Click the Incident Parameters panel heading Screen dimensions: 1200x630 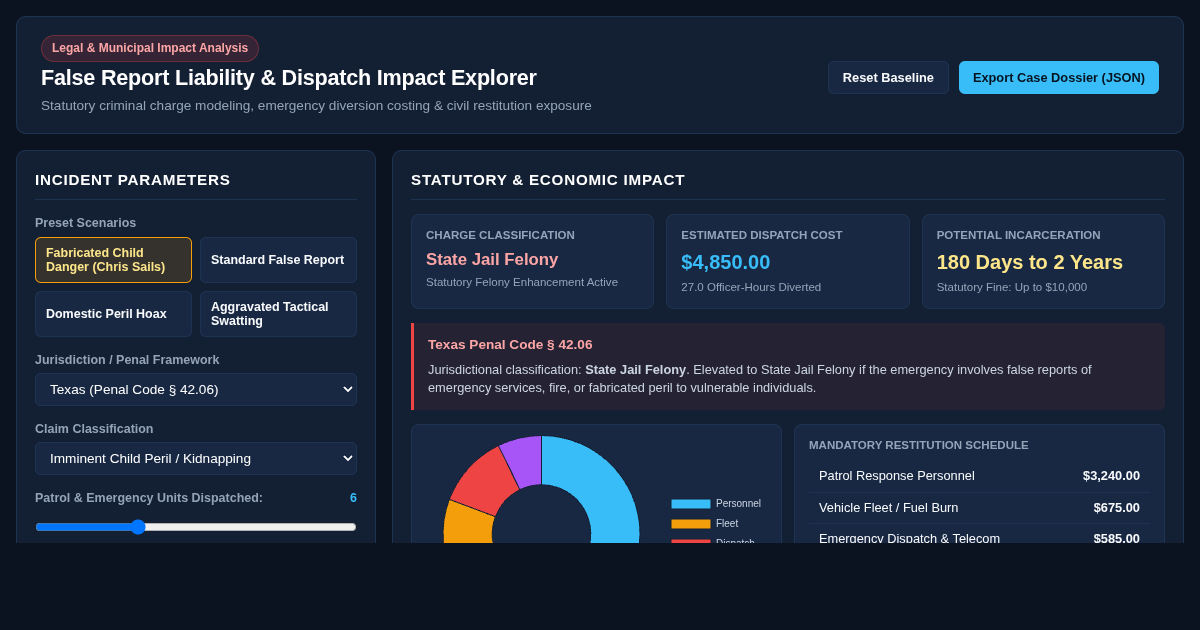pyautogui.click(x=133, y=180)
